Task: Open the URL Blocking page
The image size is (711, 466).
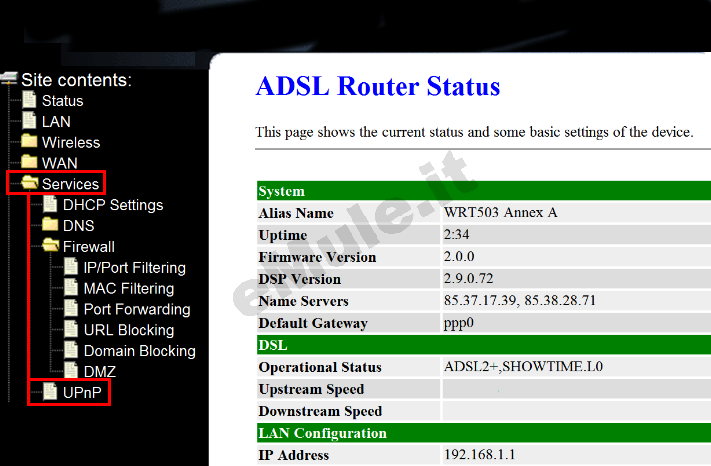Action: click(129, 330)
